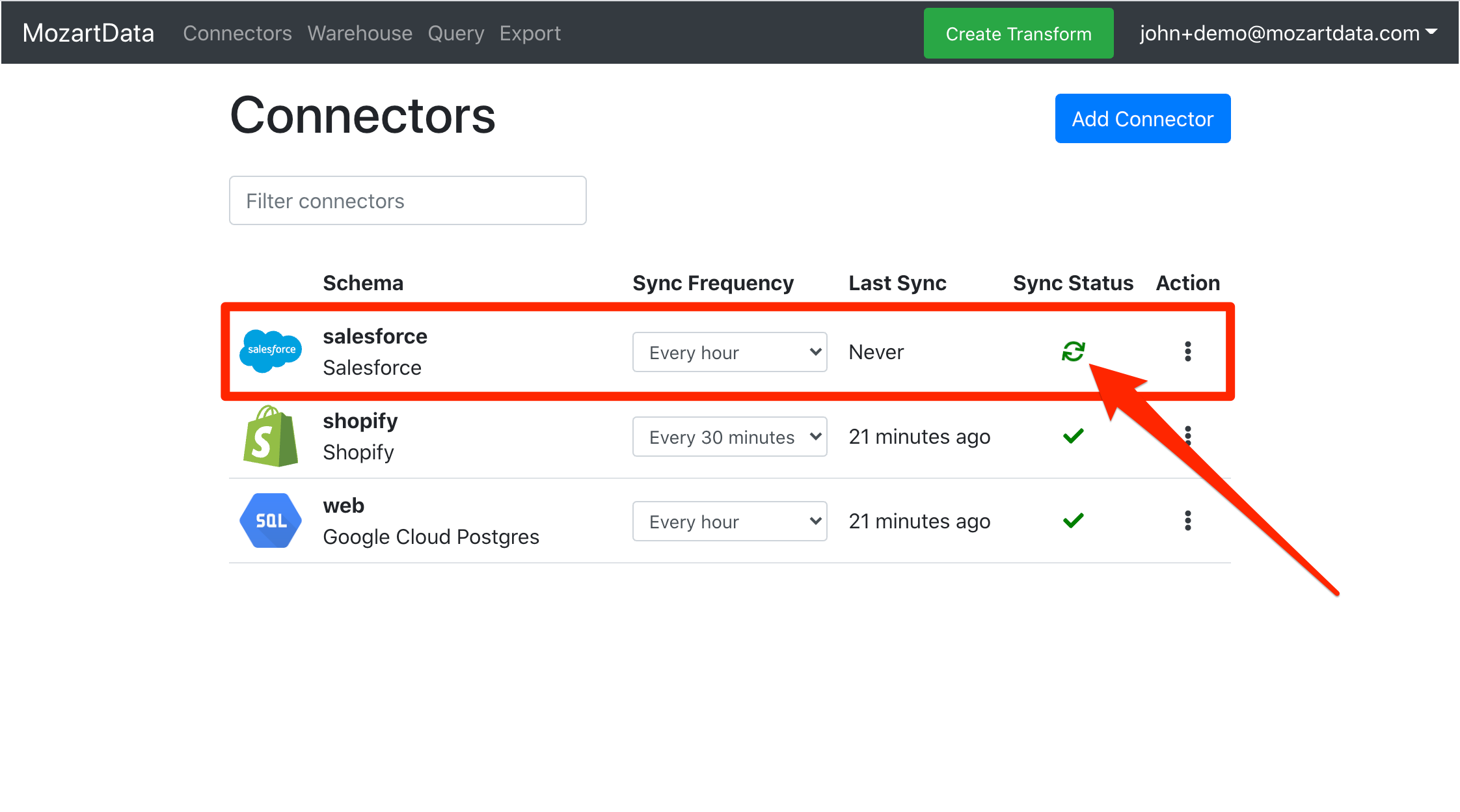Click the Sync Status column header
The image size is (1460, 812).
(1073, 283)
